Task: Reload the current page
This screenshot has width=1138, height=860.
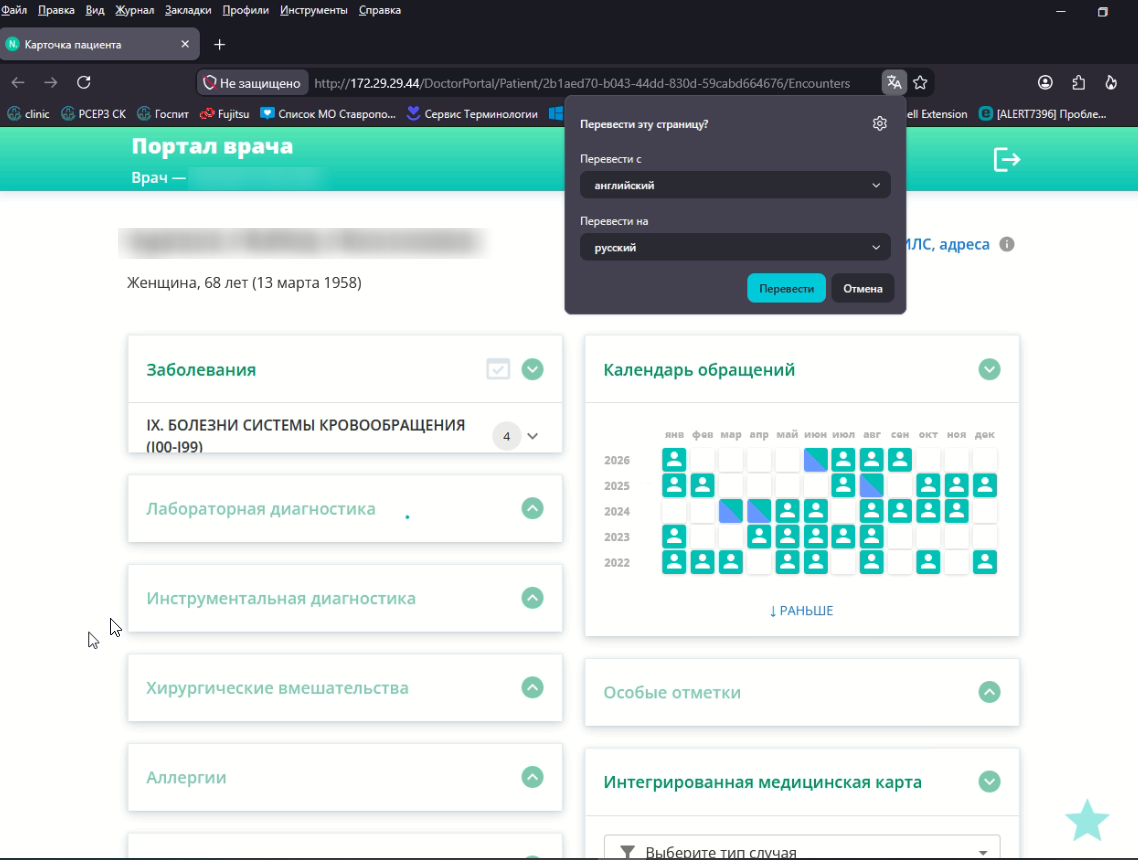Action: (83, 83)
